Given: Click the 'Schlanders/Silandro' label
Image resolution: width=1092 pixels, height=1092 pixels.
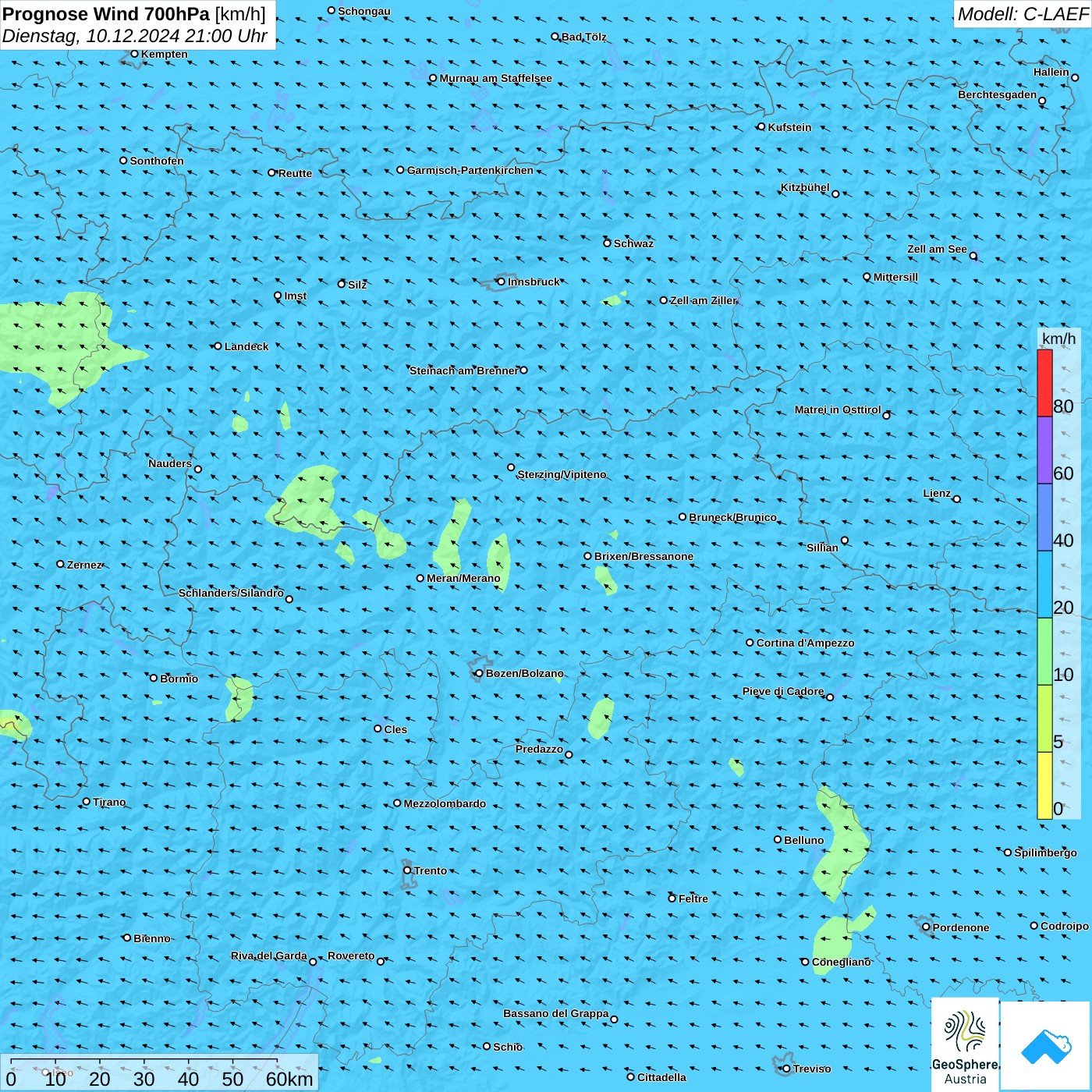Looking at the screenshot, I should (231, 593).
